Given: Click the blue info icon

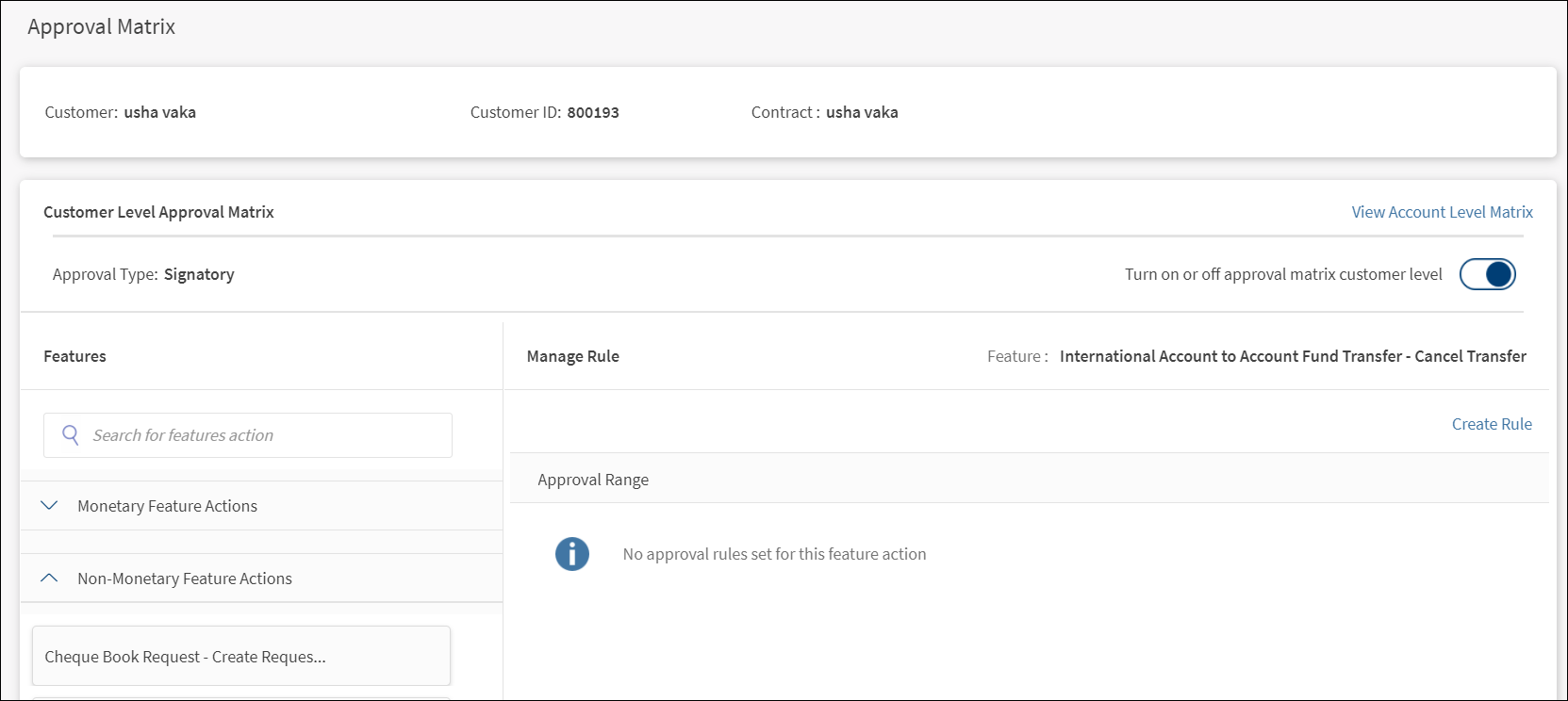Looking at the screenshot, I should pyautogui.click(x=571, y=554).
